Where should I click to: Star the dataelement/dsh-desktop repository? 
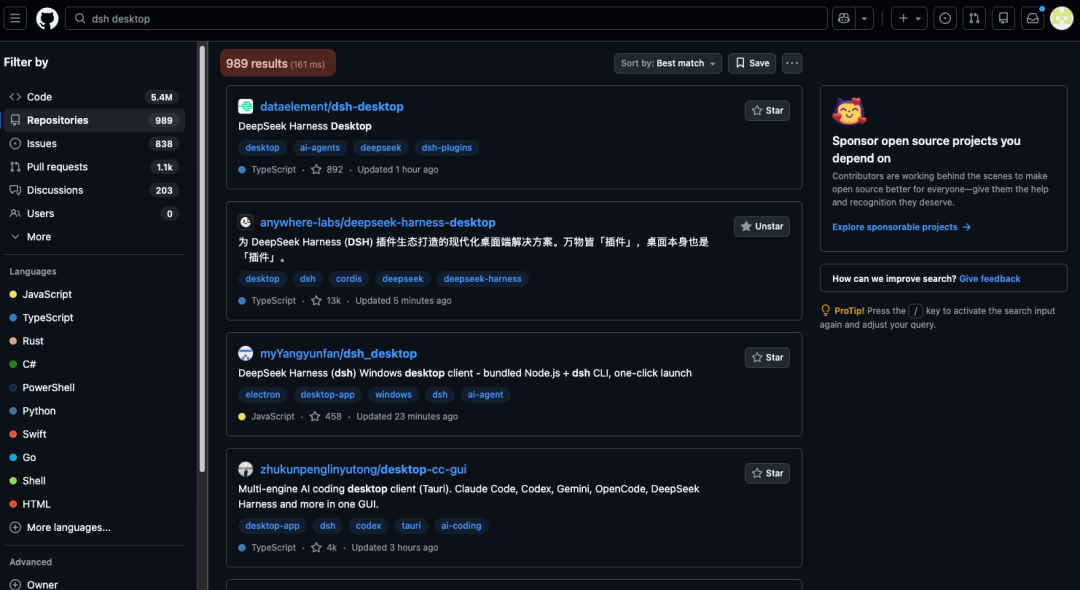coord(767,111)
